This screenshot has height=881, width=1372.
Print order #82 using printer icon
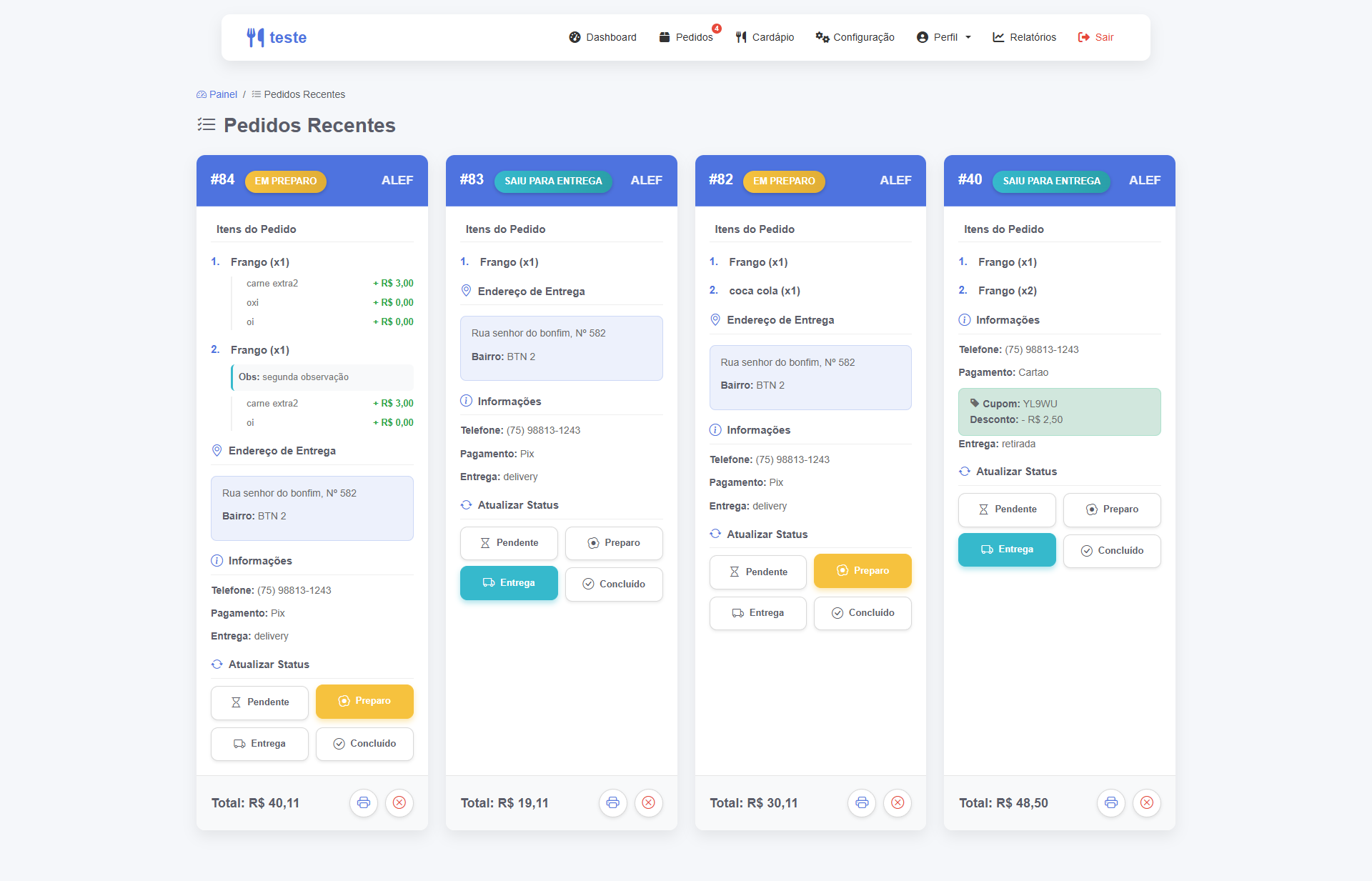(x=862, y=802)
